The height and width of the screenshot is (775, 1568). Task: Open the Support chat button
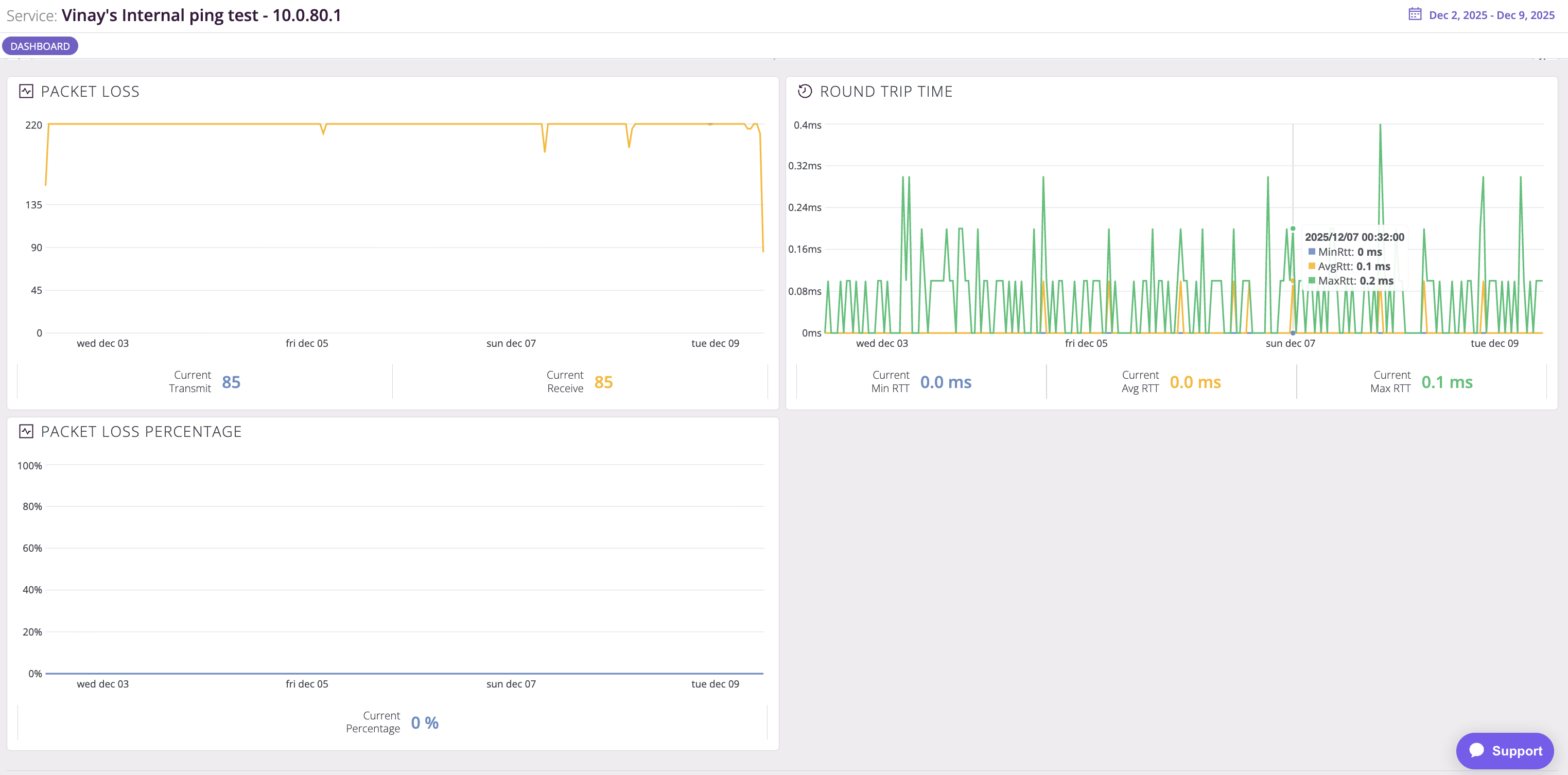tap(1505, 751)
